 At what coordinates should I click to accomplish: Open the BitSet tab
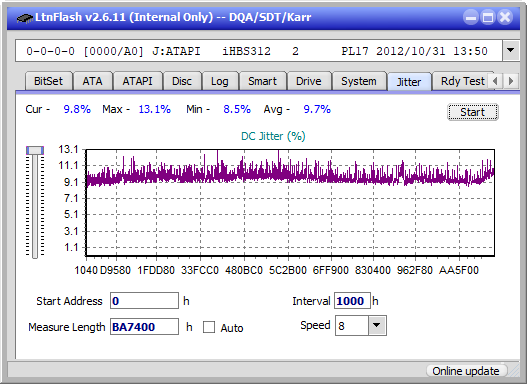[48, 81]
